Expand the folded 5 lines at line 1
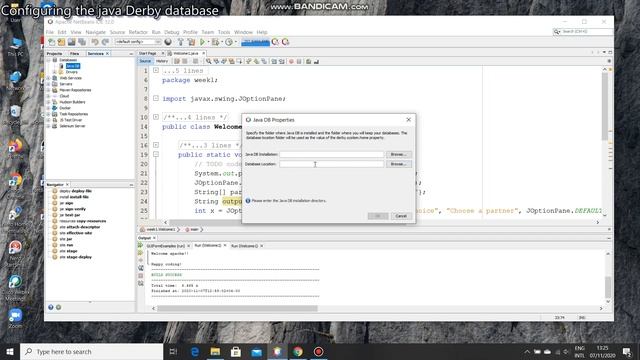This screenshot has width=640, height=360. pyautogui.click(x=156, y=71)
